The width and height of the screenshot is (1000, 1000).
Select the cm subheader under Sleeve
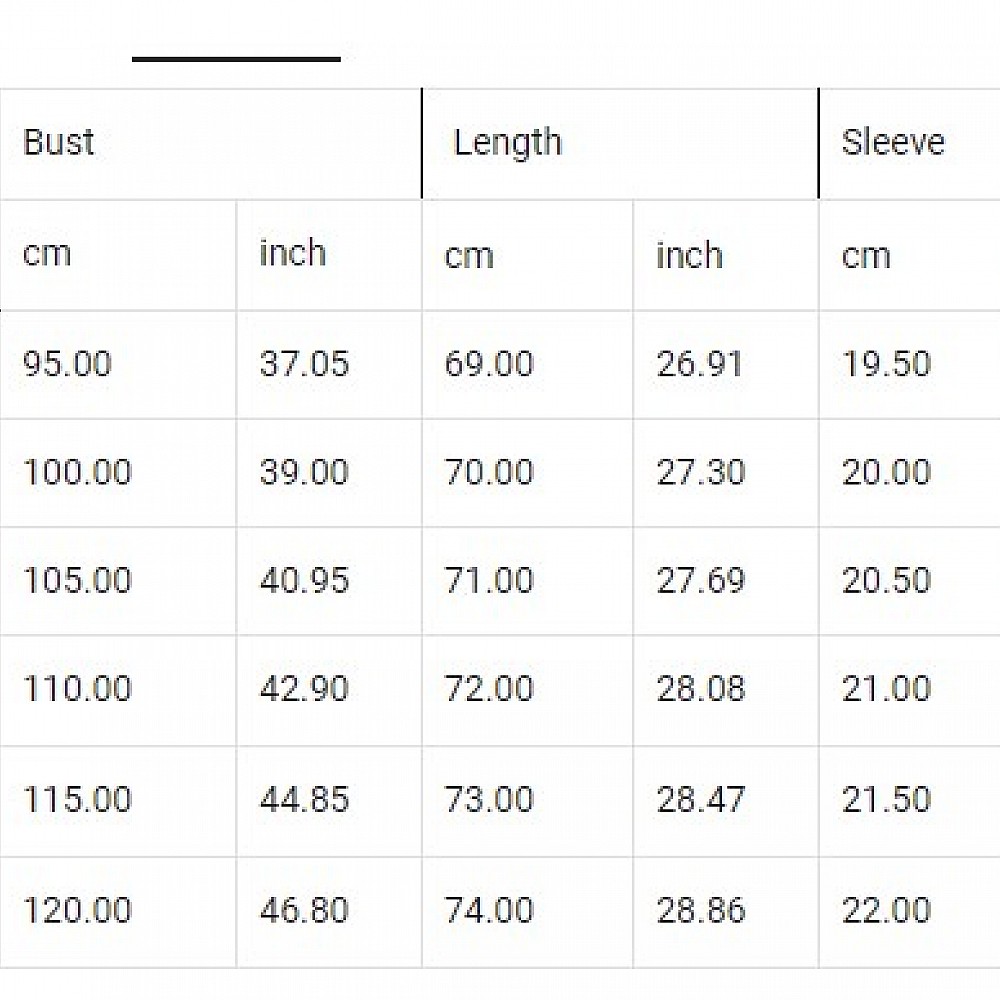pos(866,255)
